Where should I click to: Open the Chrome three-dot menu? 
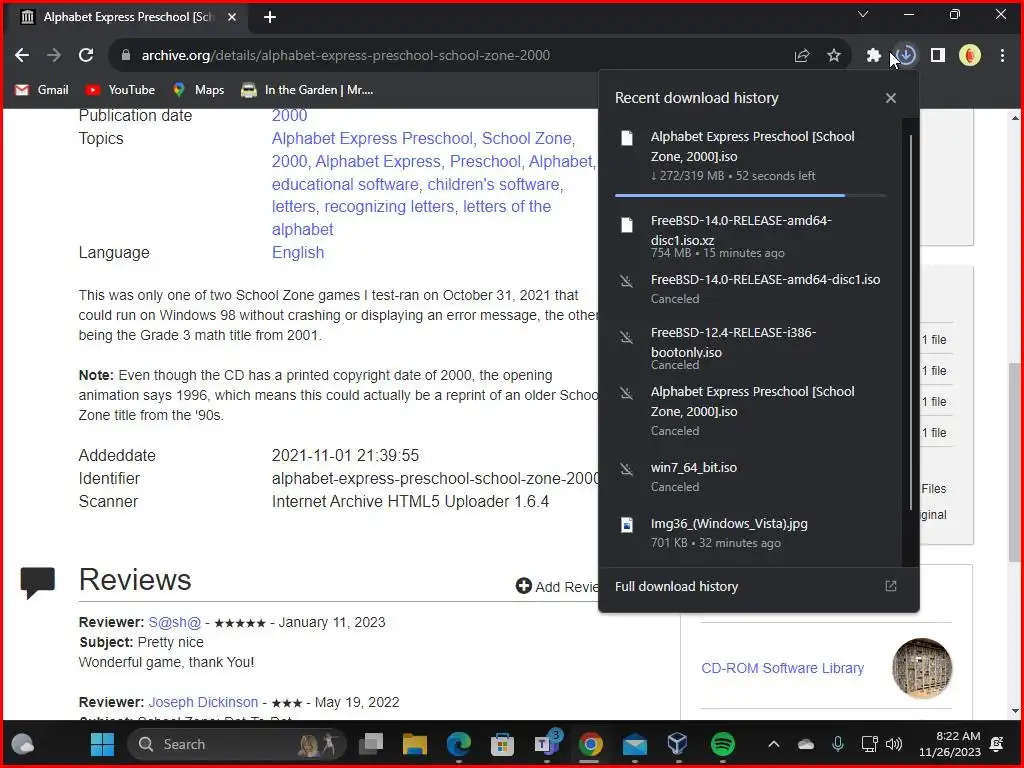pos(1002,56)
